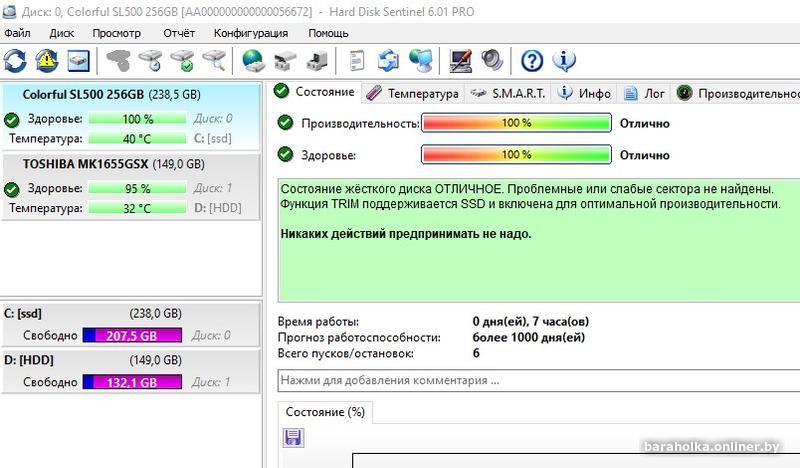Open the Просмотр menu

(116, 33)
